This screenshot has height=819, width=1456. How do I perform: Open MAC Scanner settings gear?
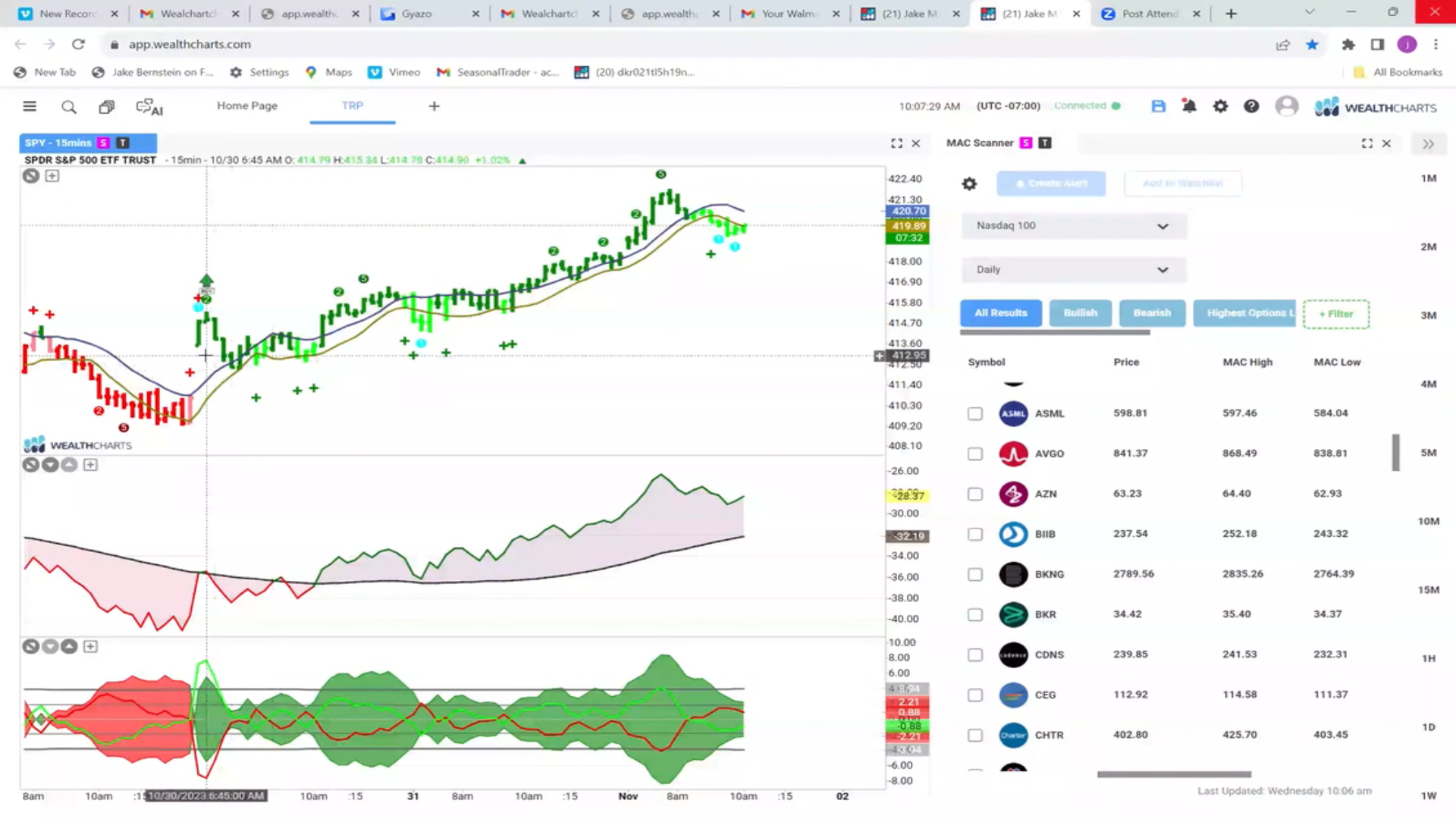click(x=969, y=184)
